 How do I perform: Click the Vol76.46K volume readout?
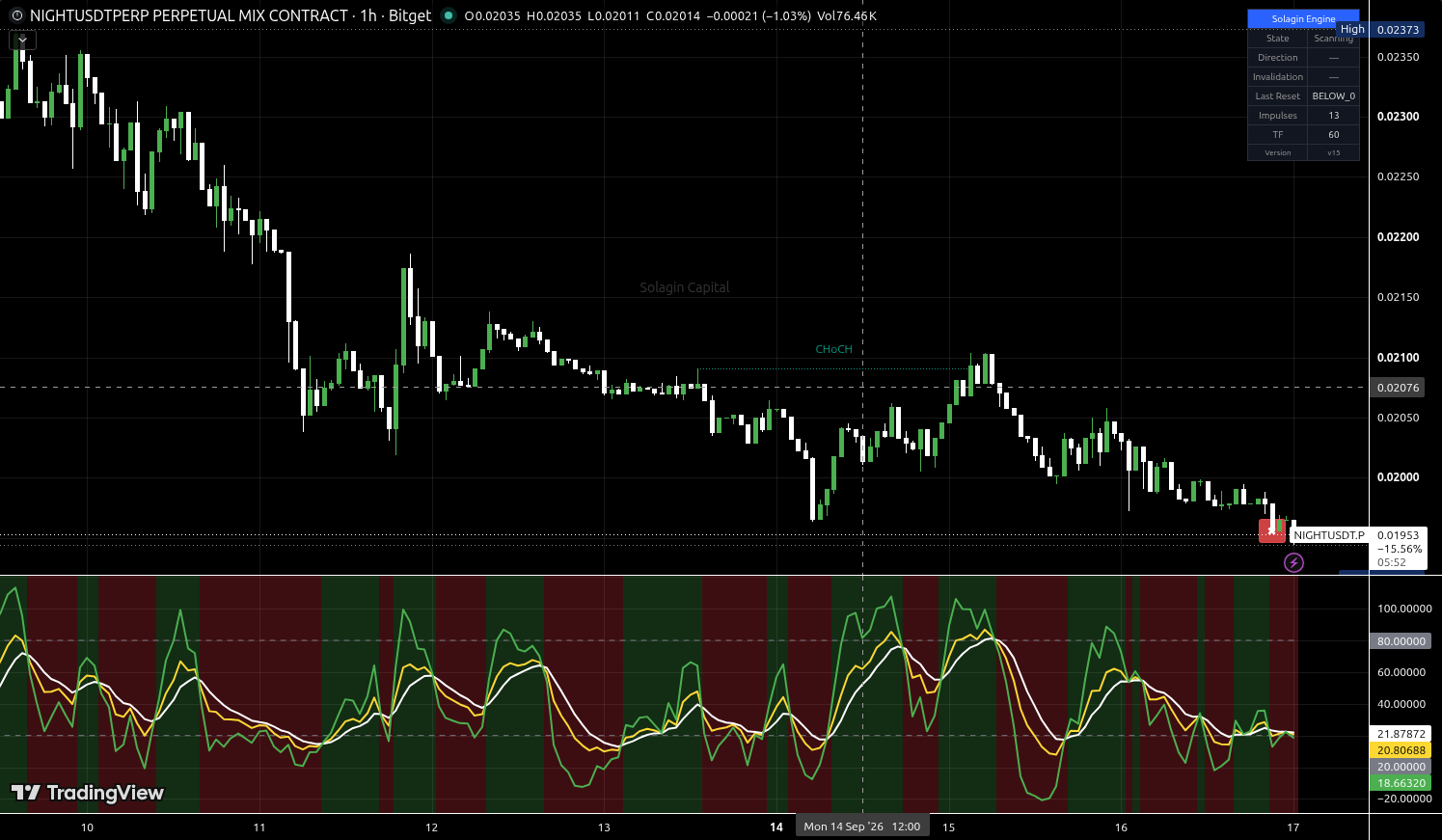click(x=846, y=16)
